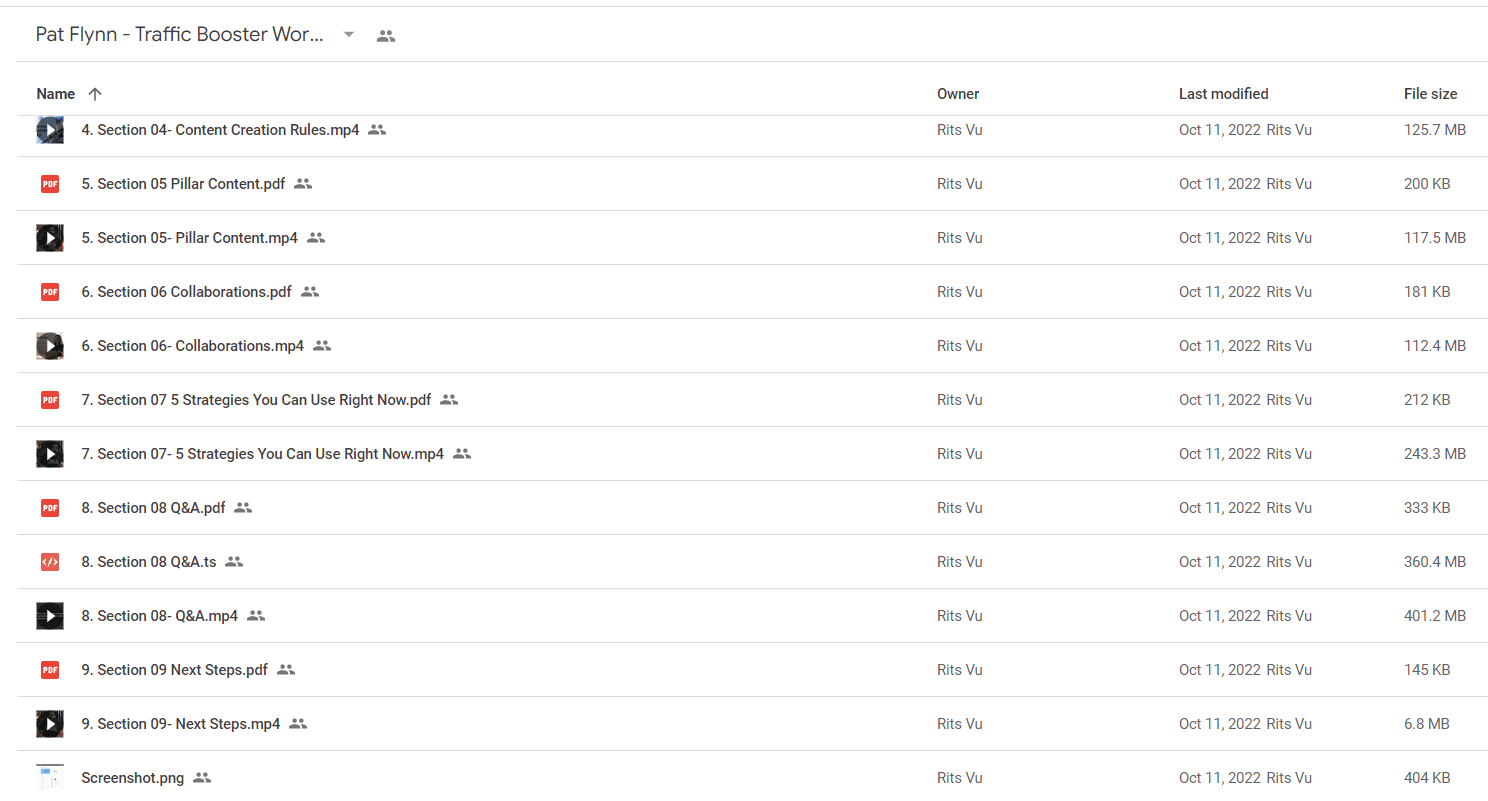This screenshot has height=801, width=1488.
Task: Click code file icon of Section 08 Q&A.ts
Action: (50, 562)
